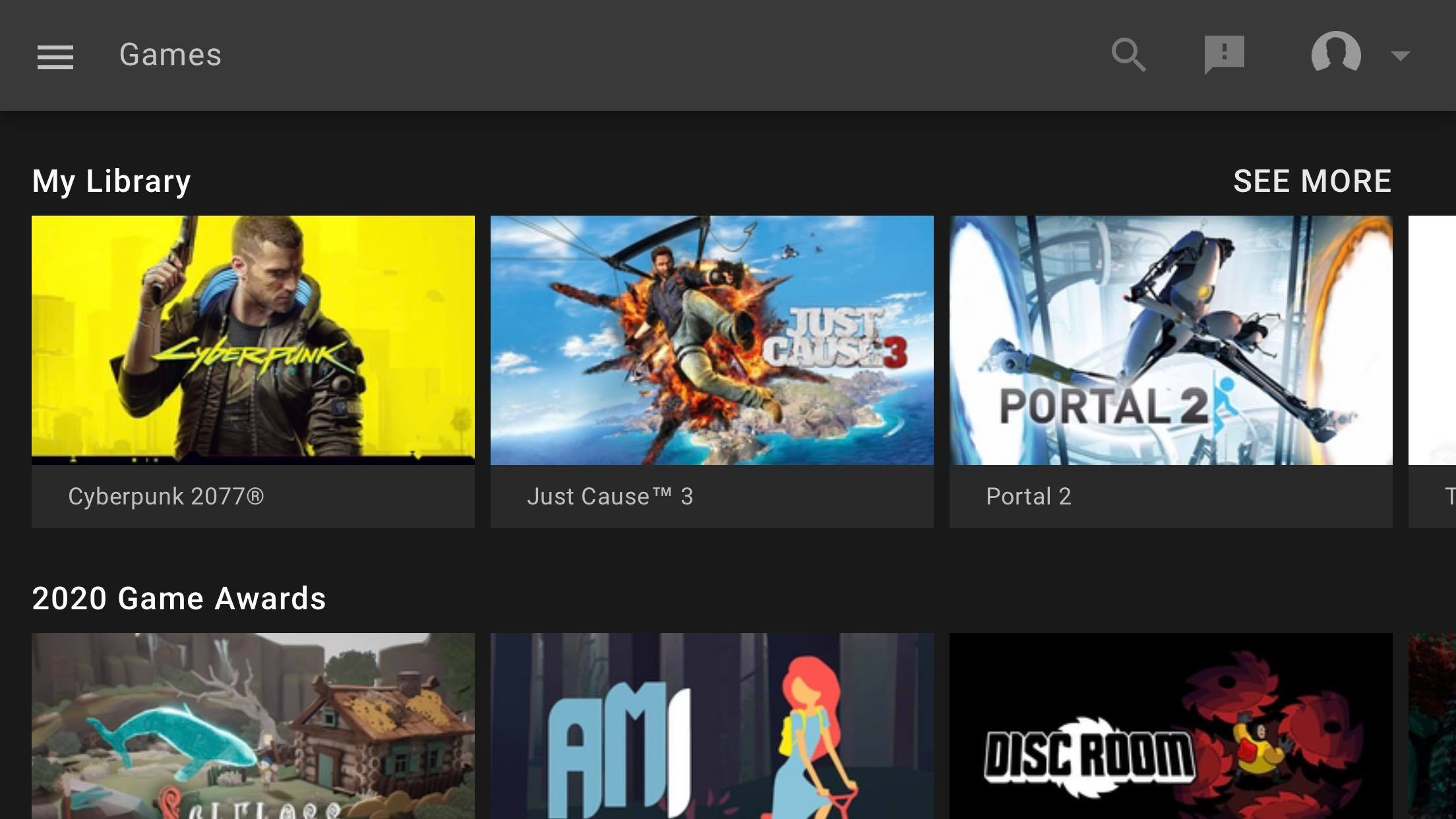Open the whale and cabin game tile

[x=253, y=725]
